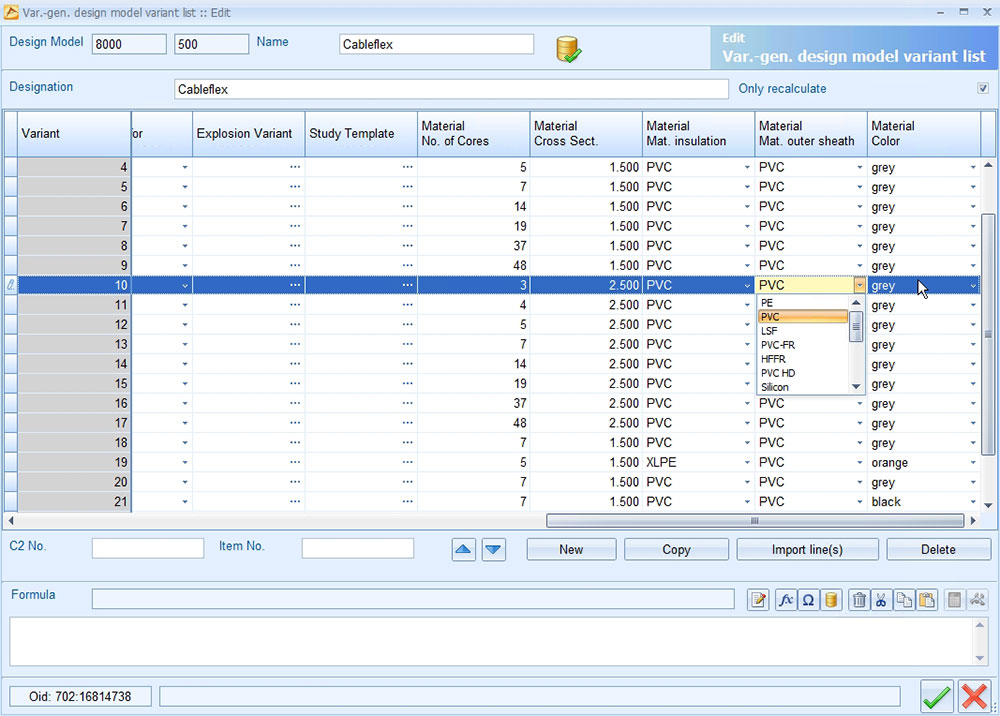Expand Material Color dropdown for variant 21
Image resolution: width=1000 pixels, height=716 pixels.
[972, 502]
